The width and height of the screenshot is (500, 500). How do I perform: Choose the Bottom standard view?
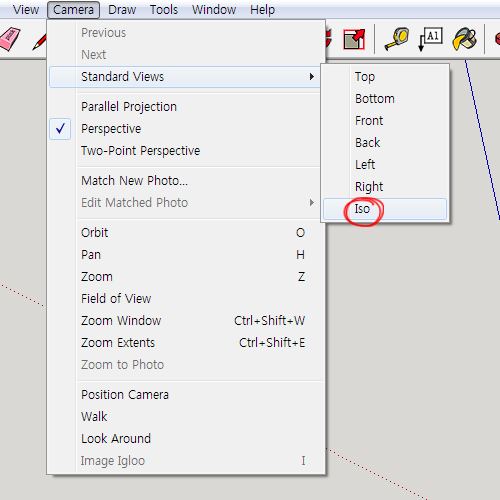(x=385, y=99)
